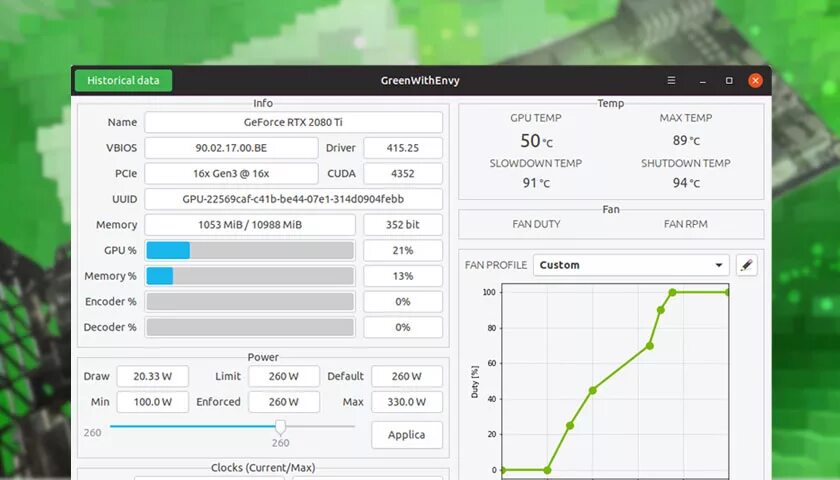840x480 pixels.
Task: Select the Memory 13% value field
Action: (403, 276)
